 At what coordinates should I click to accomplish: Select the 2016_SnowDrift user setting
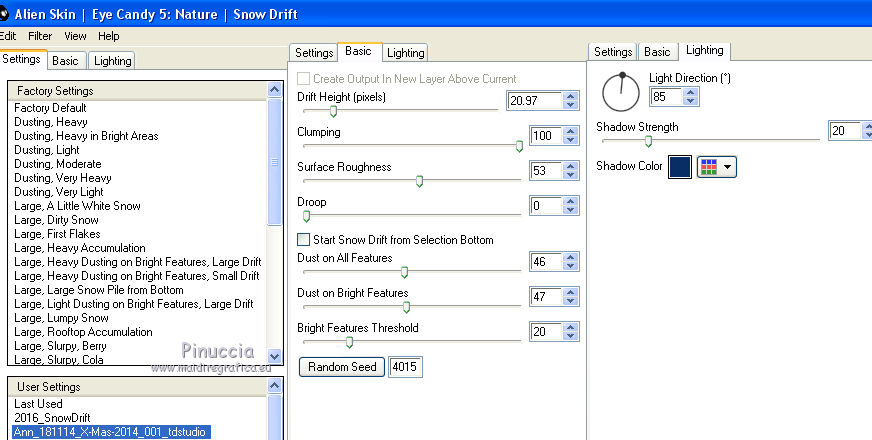[x=52, y=418]
